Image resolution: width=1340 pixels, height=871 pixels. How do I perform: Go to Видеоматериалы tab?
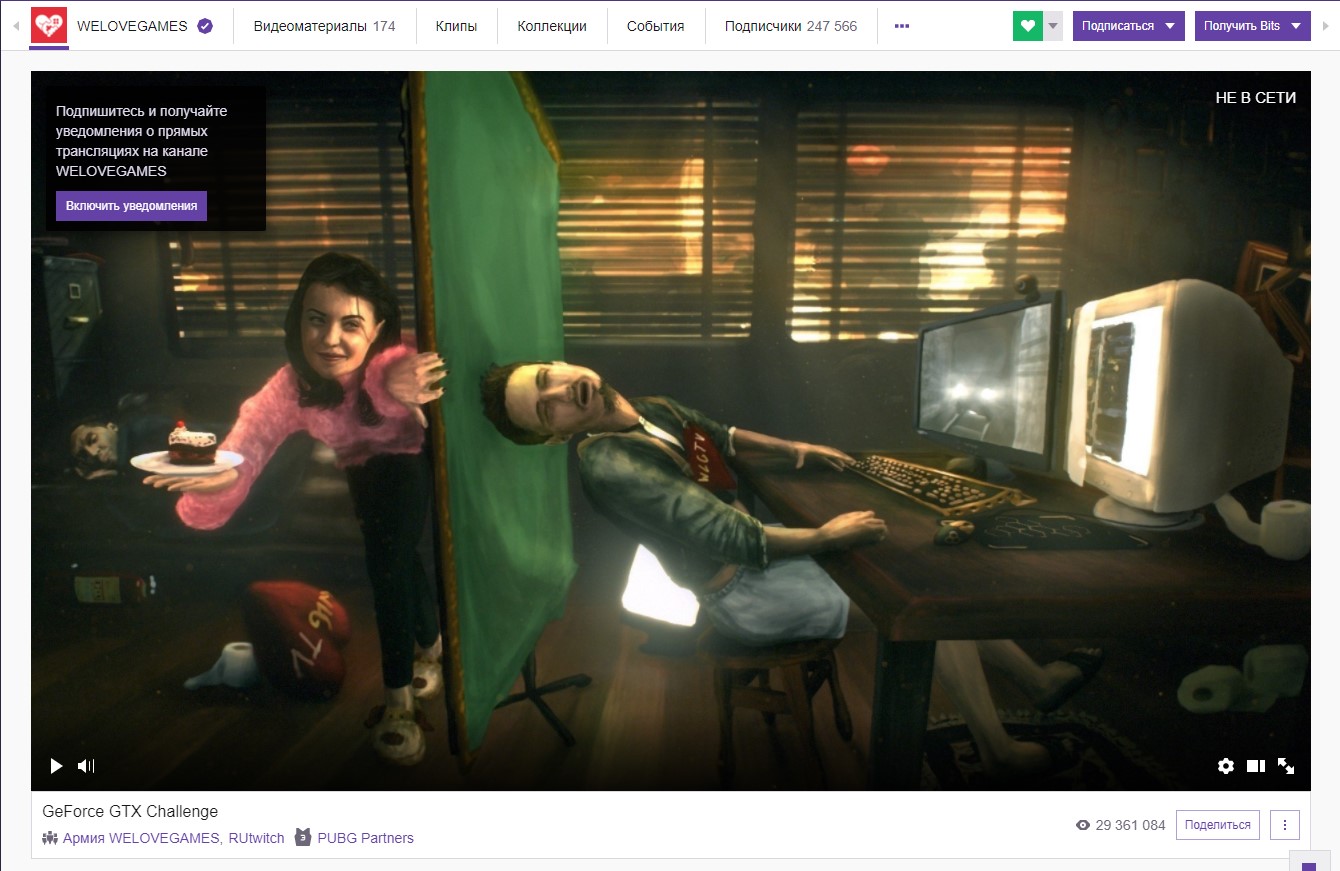pyautogui.click(x=324, y=26)
